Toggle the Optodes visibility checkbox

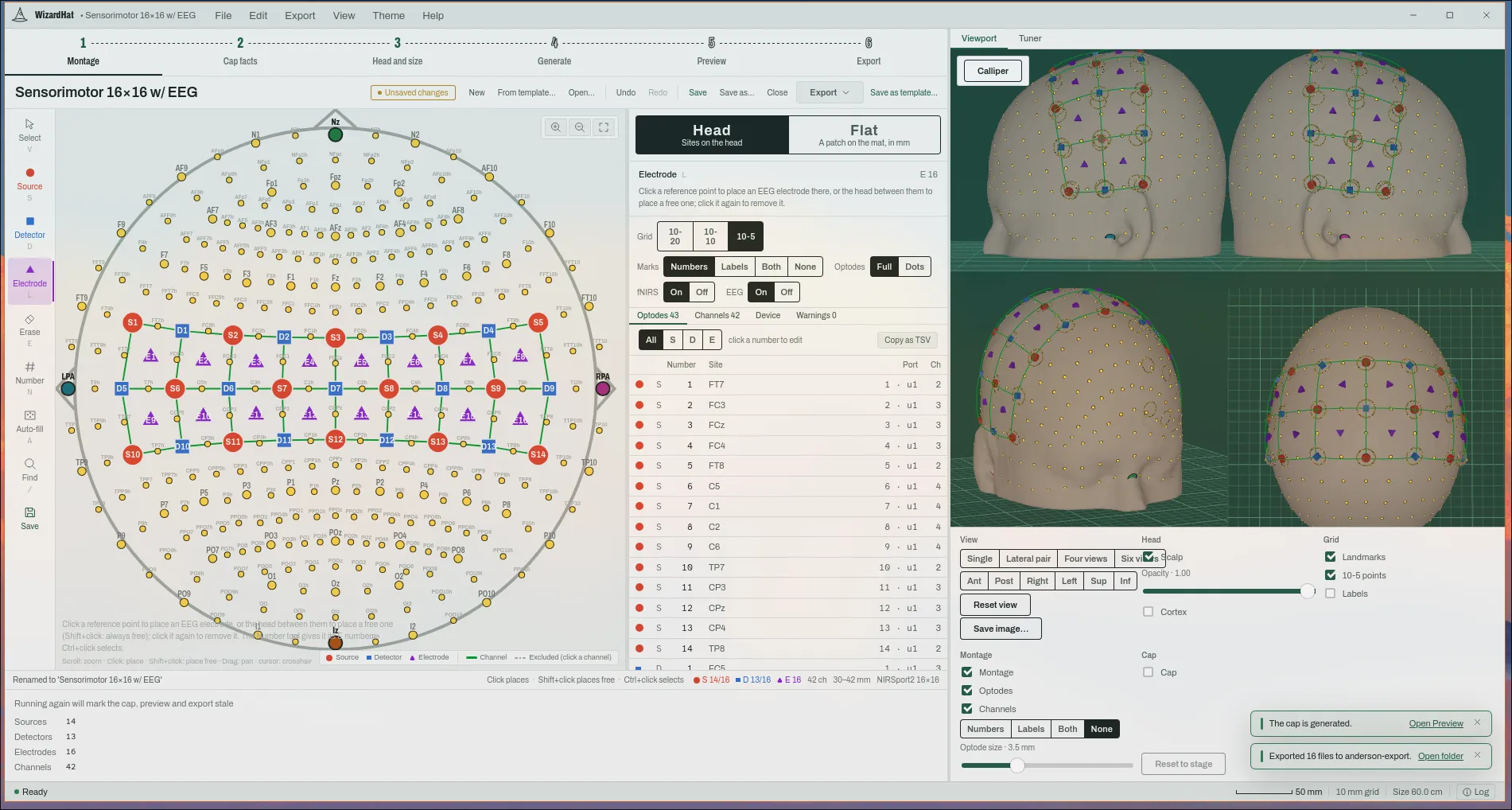(x=967, y=691)
